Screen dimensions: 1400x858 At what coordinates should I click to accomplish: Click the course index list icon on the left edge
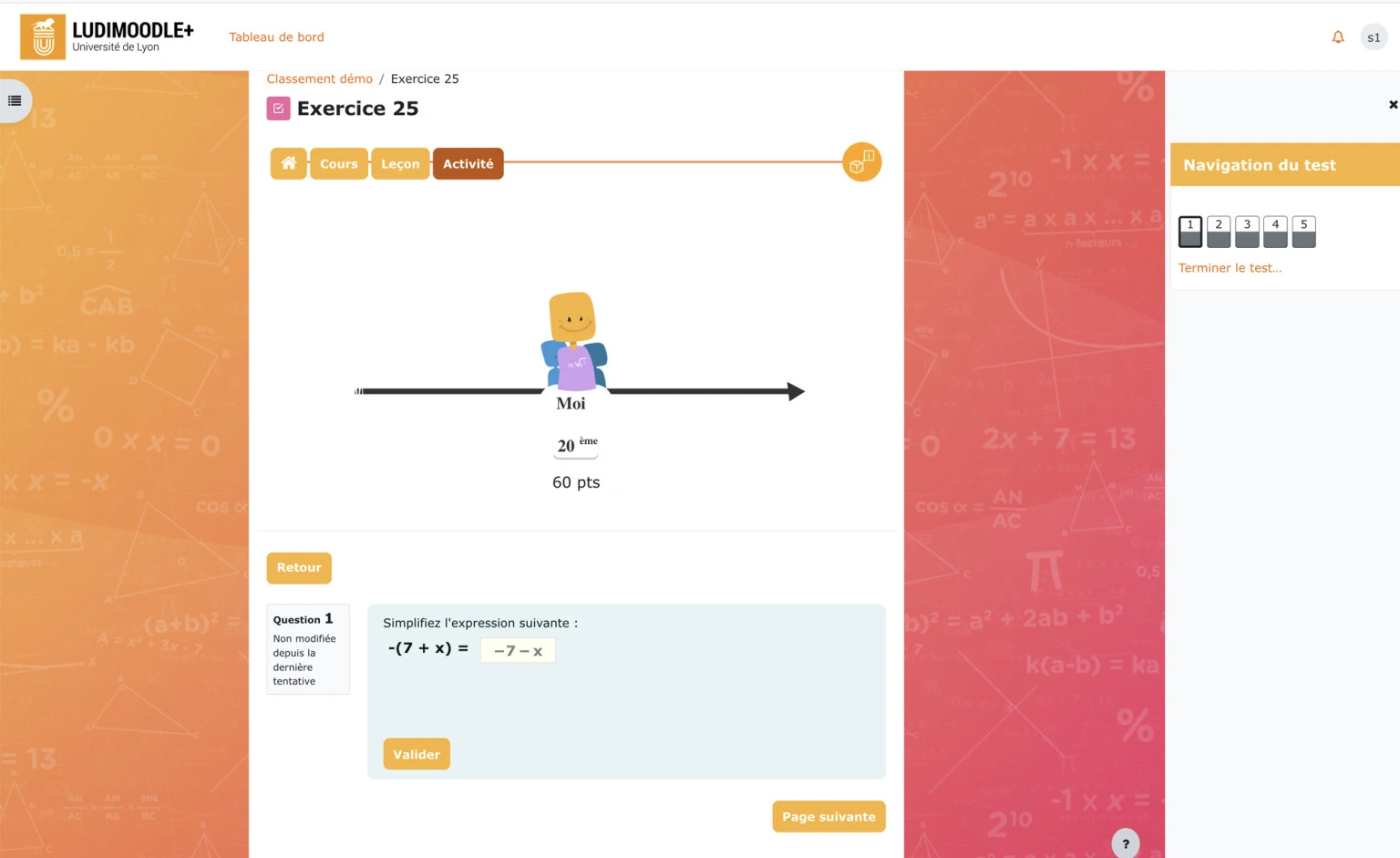coord(13,100)
